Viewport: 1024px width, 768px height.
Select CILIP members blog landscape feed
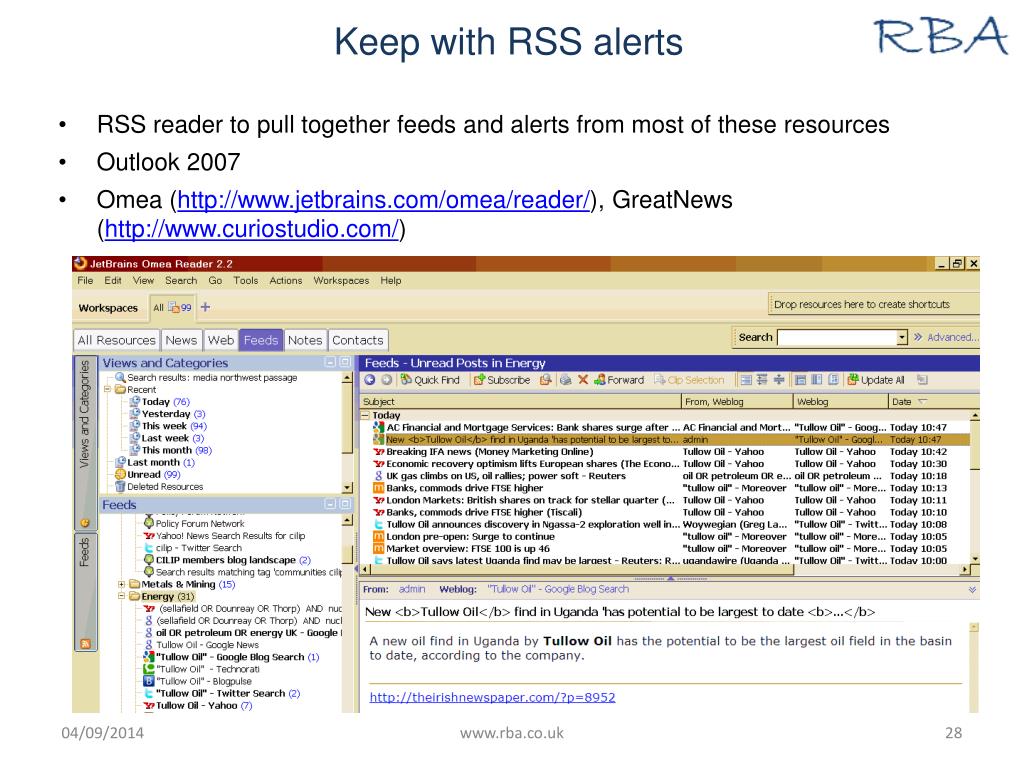[227, 560]
